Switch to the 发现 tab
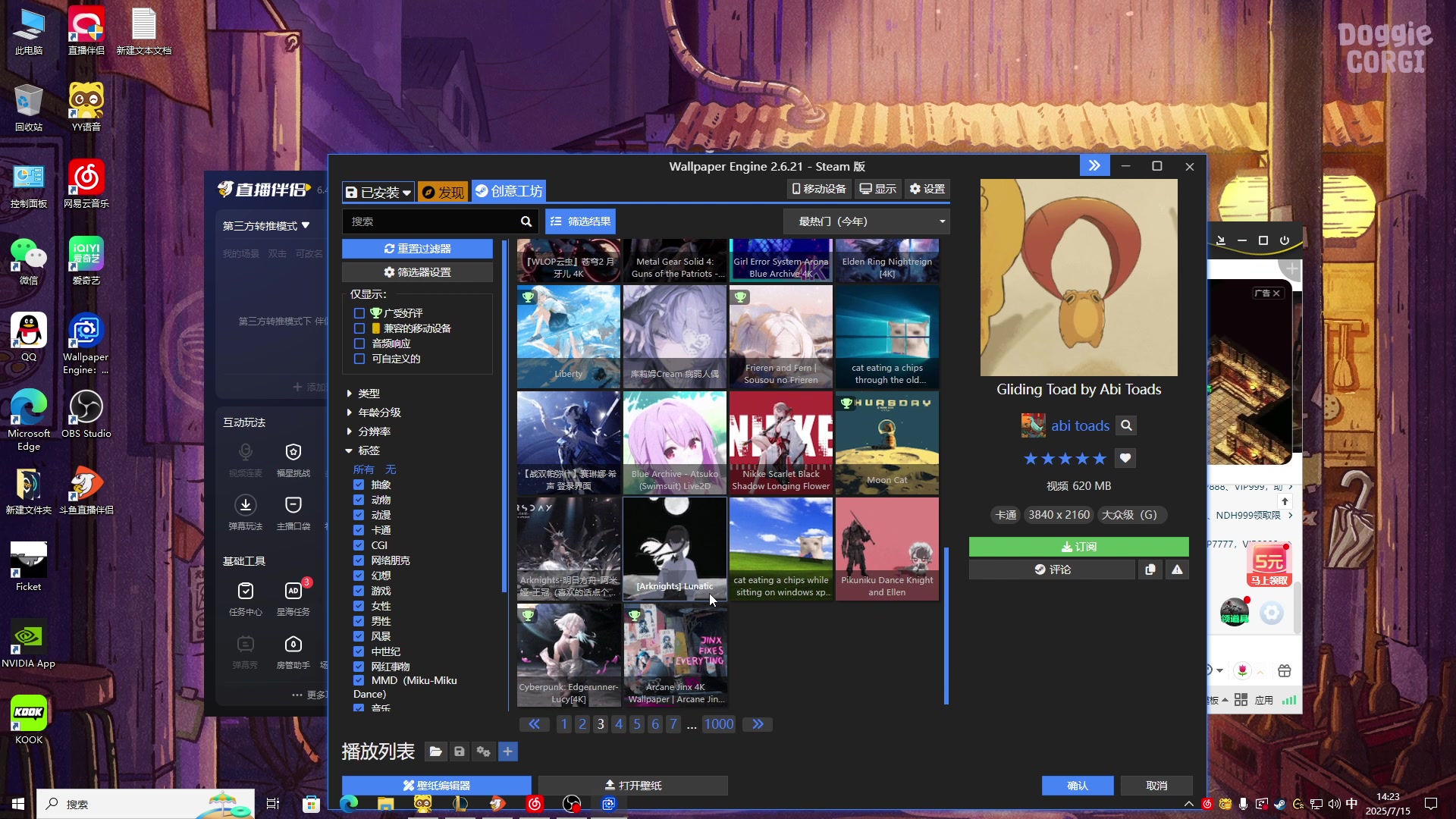This screenshot has width=1456, height=819. point(442,192)
